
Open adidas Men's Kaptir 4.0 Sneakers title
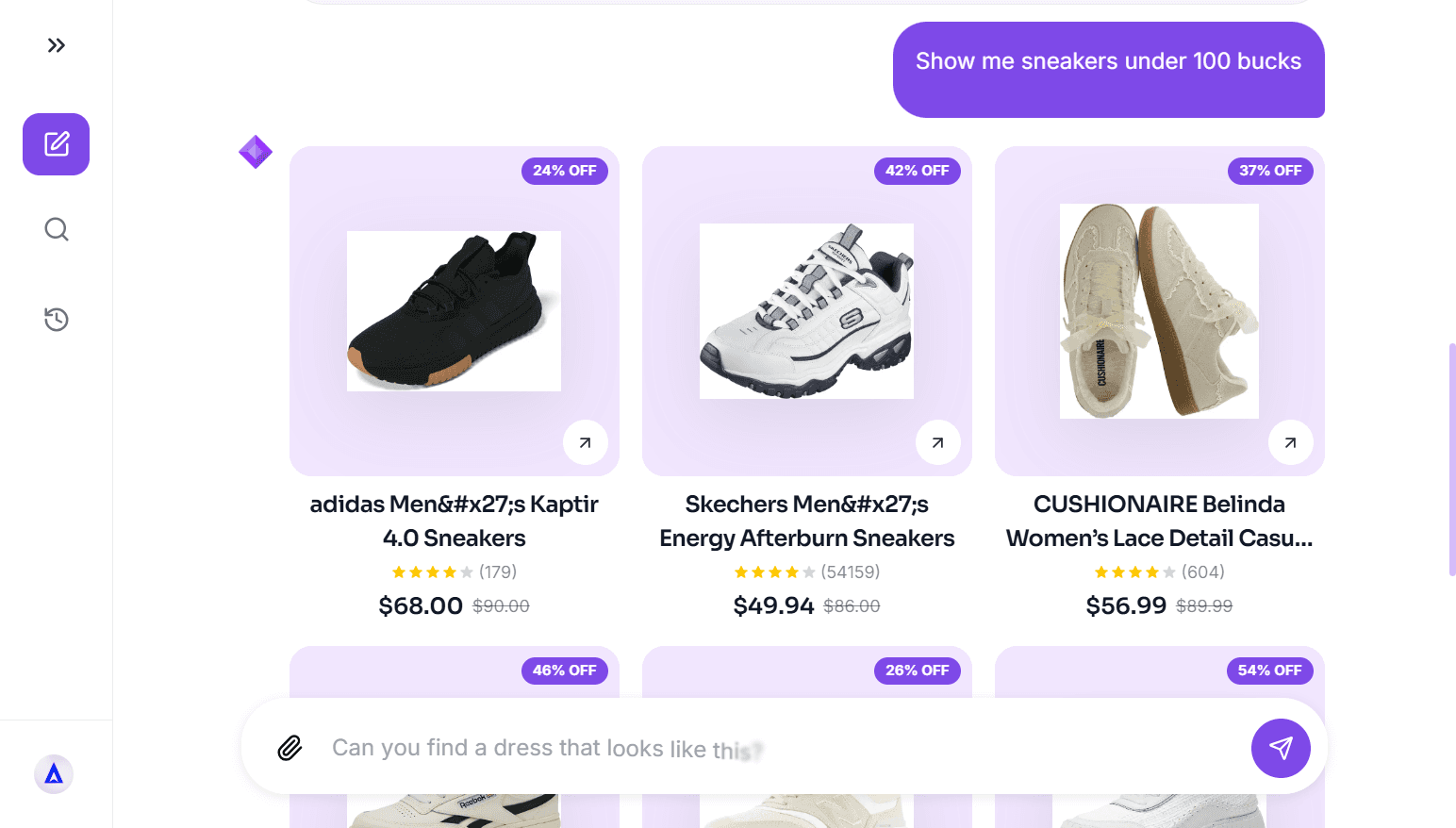point(454,521)
